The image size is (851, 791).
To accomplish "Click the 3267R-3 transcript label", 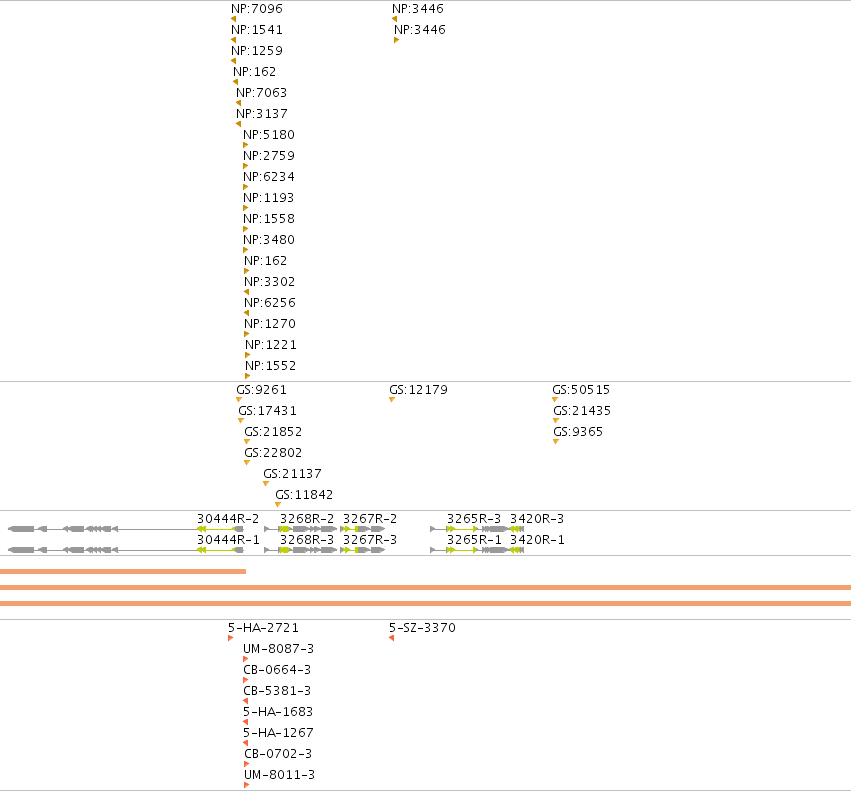I will click(370, 540).
